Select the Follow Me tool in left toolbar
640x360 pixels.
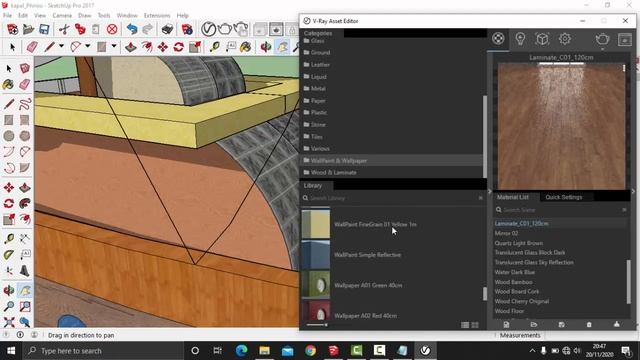24,204
